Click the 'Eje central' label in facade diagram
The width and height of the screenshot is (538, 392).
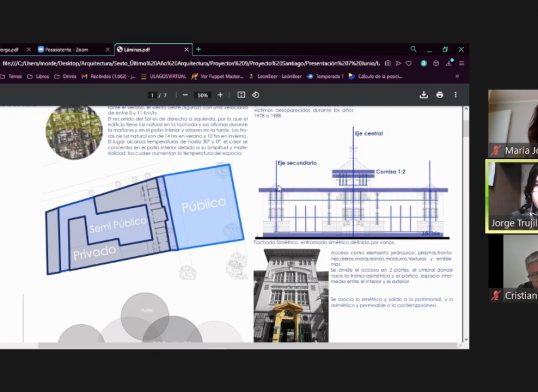(369, 134)
